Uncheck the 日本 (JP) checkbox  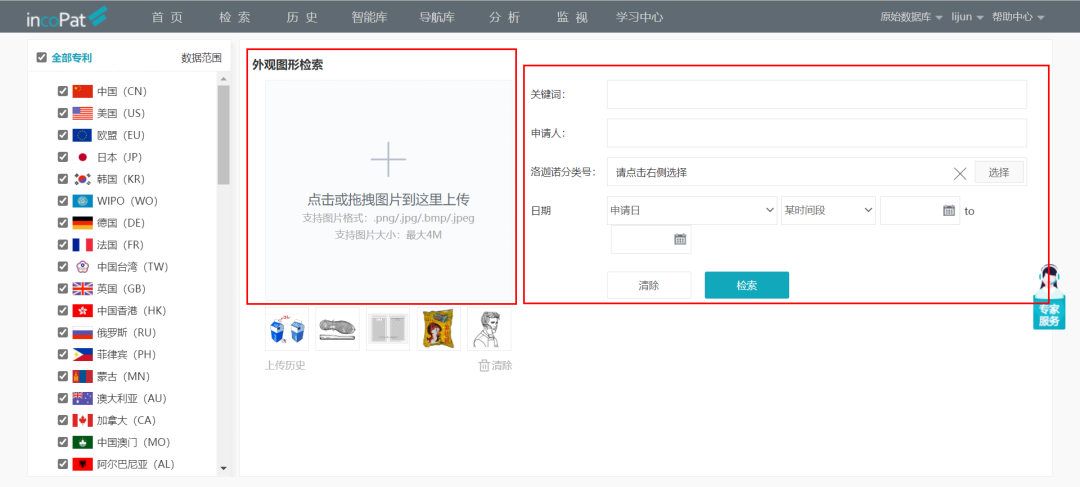[63, 157]
